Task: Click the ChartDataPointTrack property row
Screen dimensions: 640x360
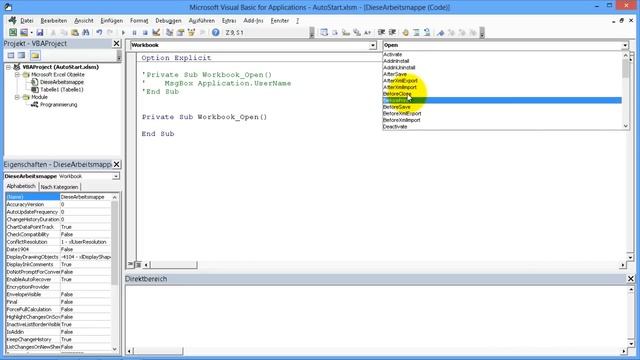Action: coord(58,227)
